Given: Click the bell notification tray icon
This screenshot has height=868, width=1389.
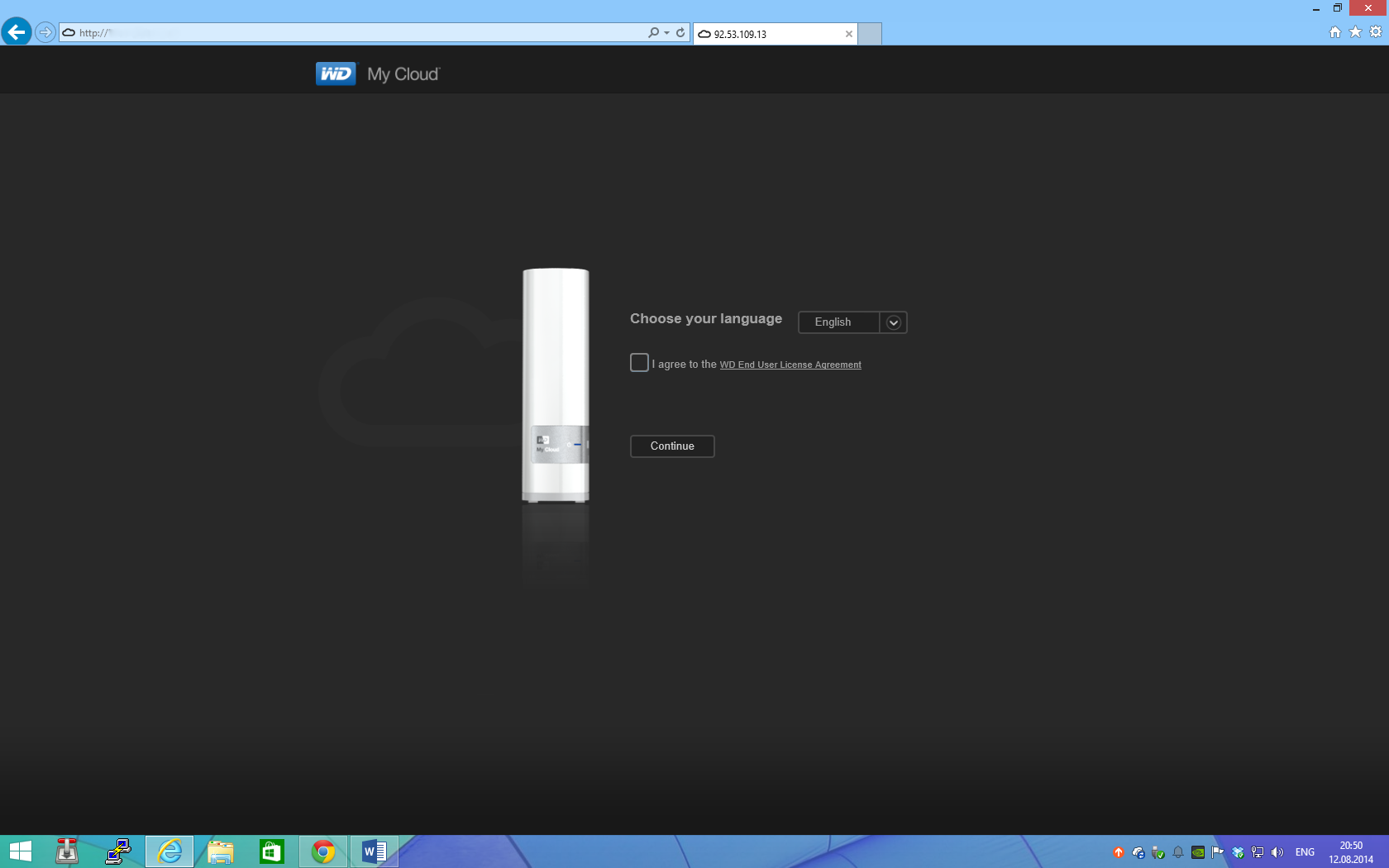Looking at the screenshot, I should (1178, 852).
